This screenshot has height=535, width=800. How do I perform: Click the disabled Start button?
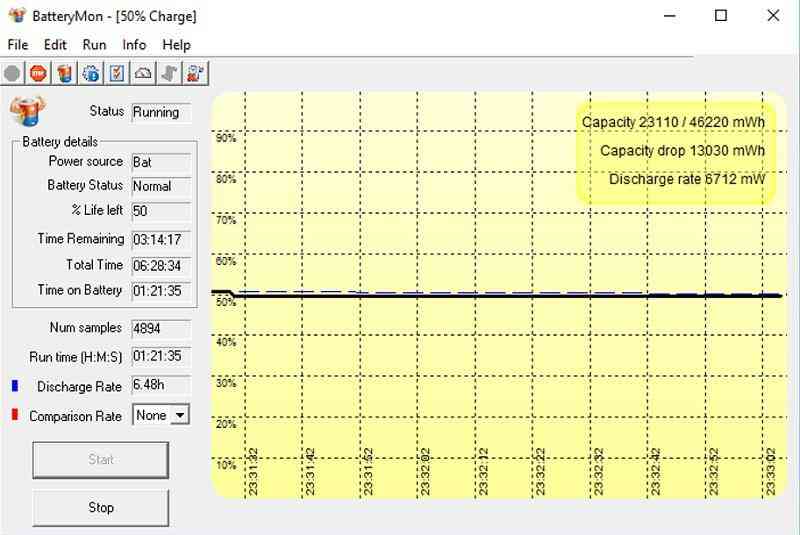pyautogui.click(x=101, y=460)
